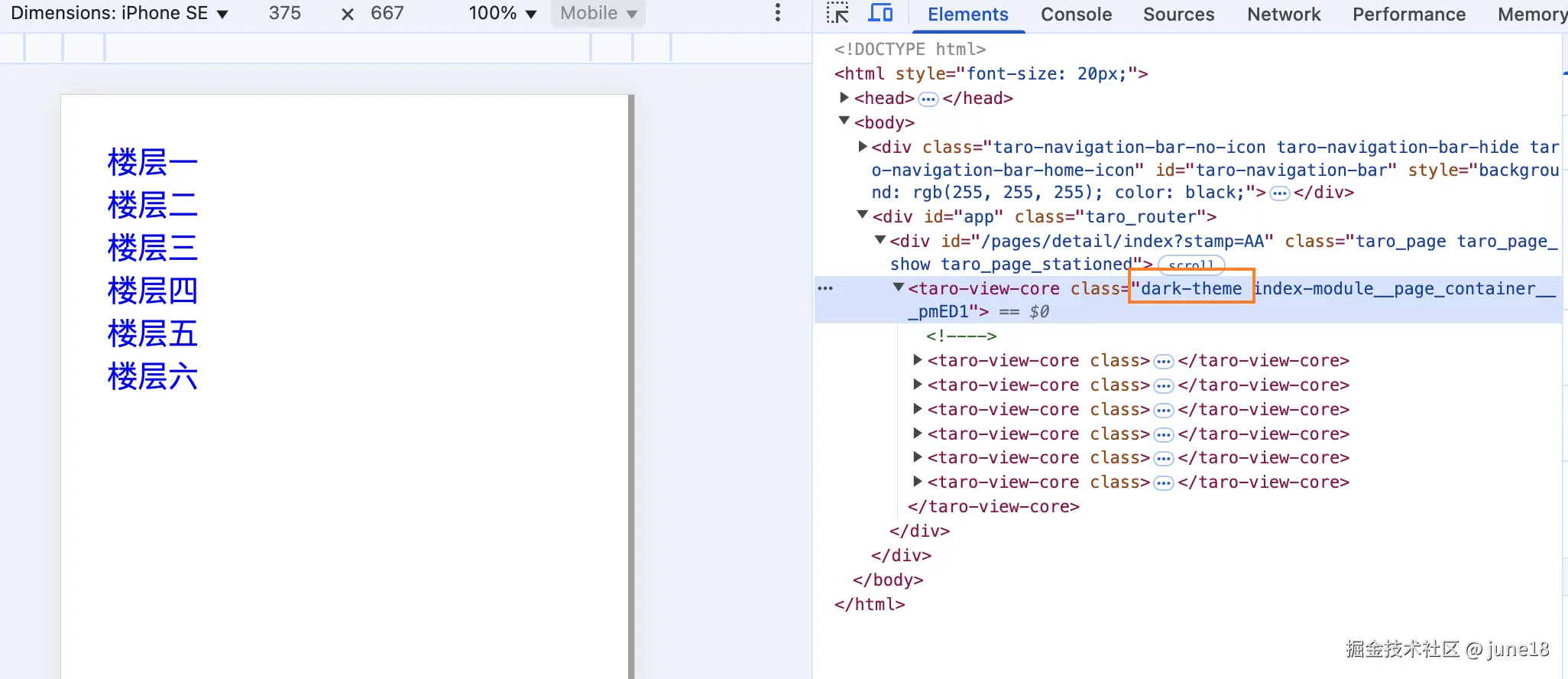Expand the fifth child taro-view-core node
This screenshot has width=1568, height=679.
[918, 457]
